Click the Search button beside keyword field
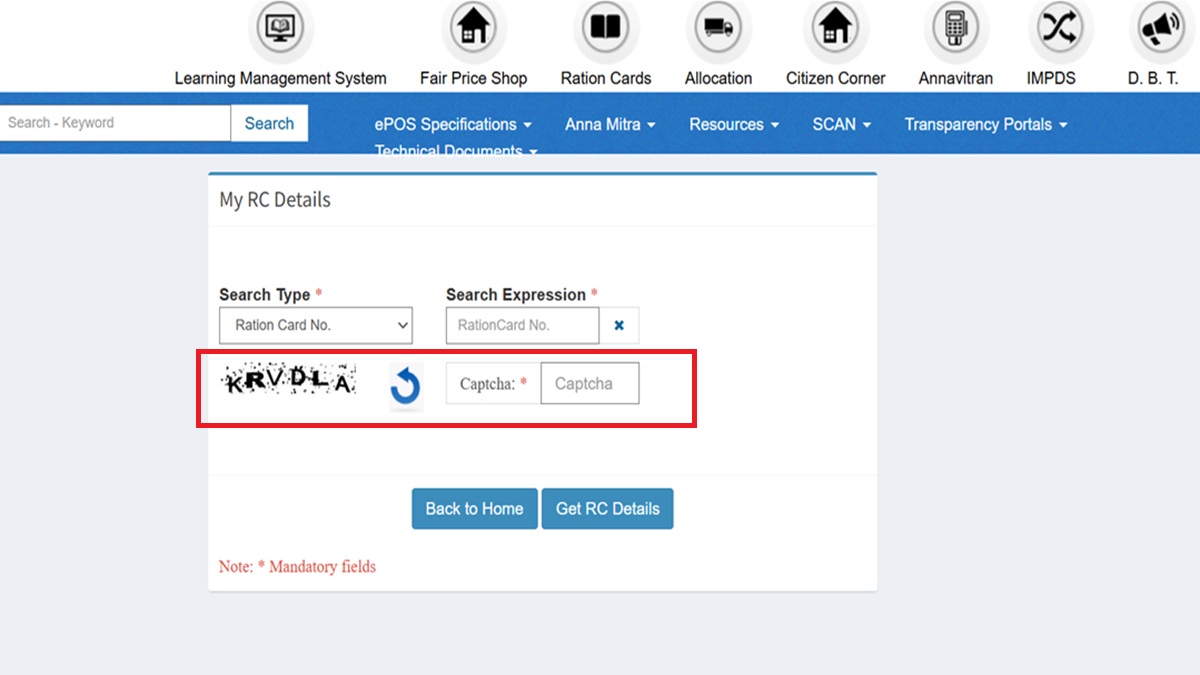 click(x=269, y=124)
